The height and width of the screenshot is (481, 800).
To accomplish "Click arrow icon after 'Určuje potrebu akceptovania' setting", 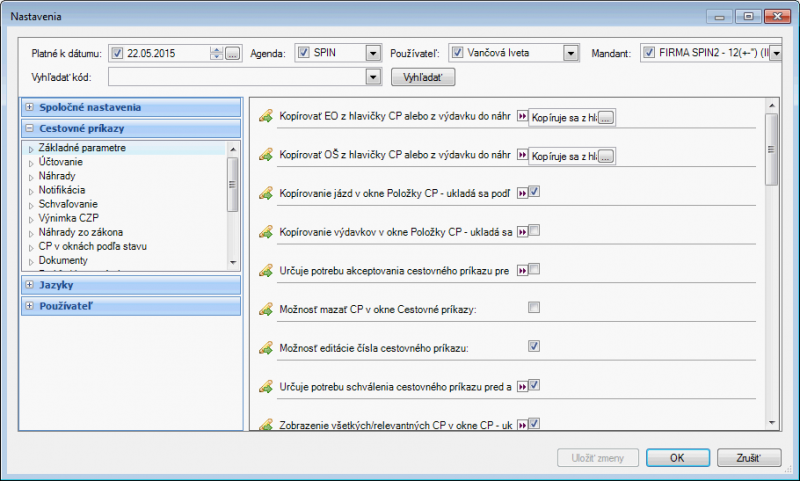I will tap(522, 269).
